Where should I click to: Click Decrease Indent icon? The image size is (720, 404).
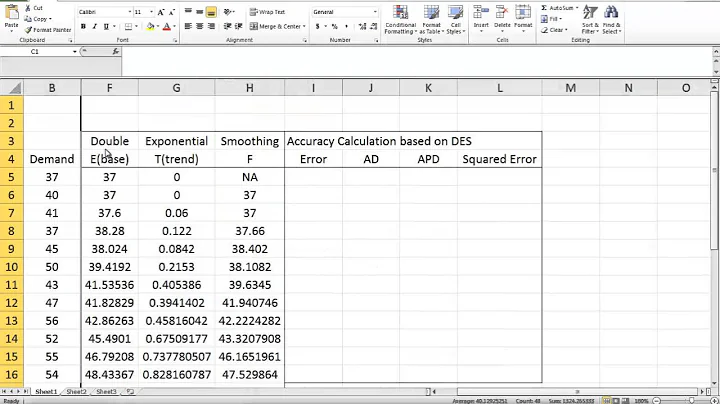tap(227, 27)
